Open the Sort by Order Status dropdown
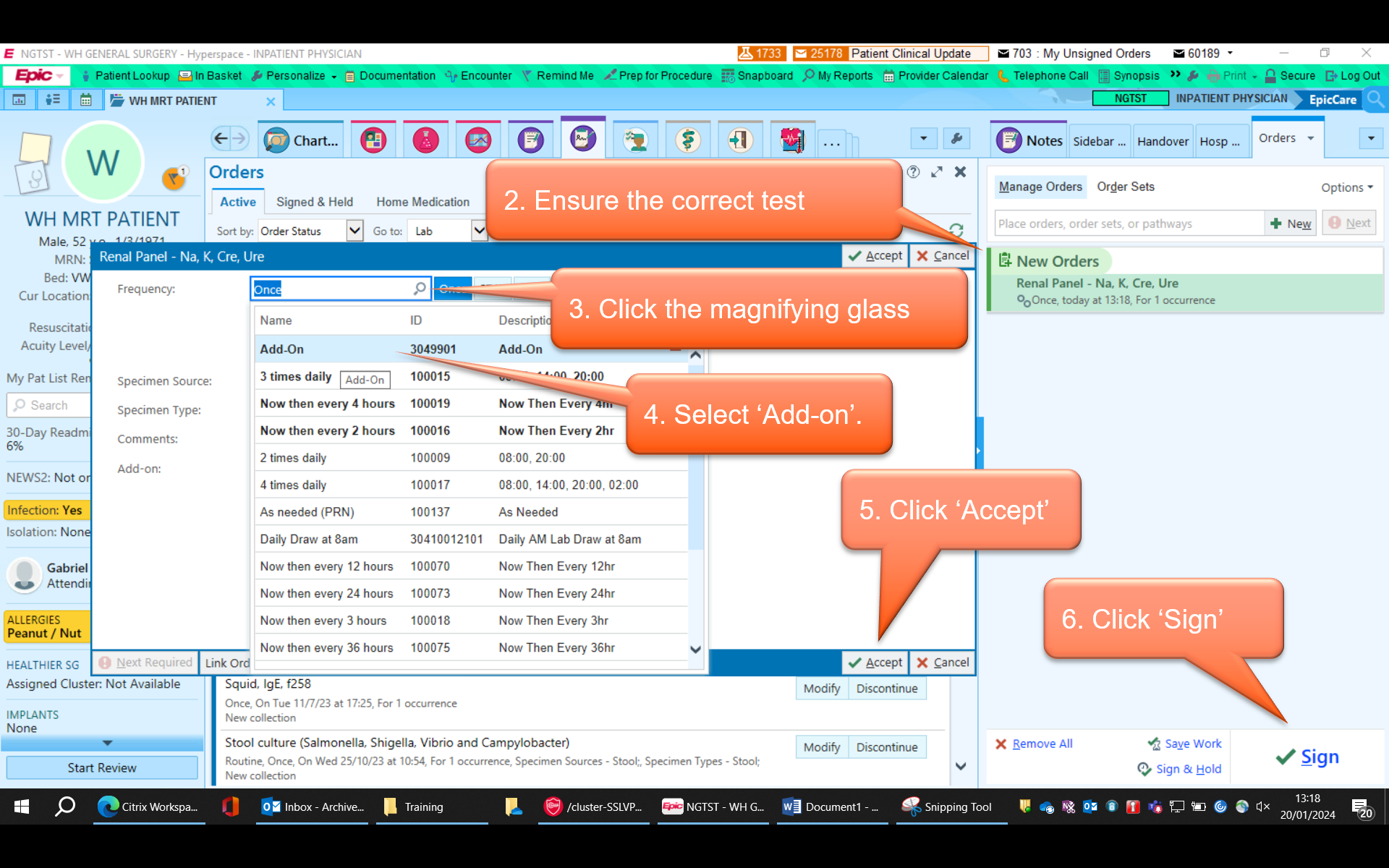 pyautogui.click(x=354, y=231)
